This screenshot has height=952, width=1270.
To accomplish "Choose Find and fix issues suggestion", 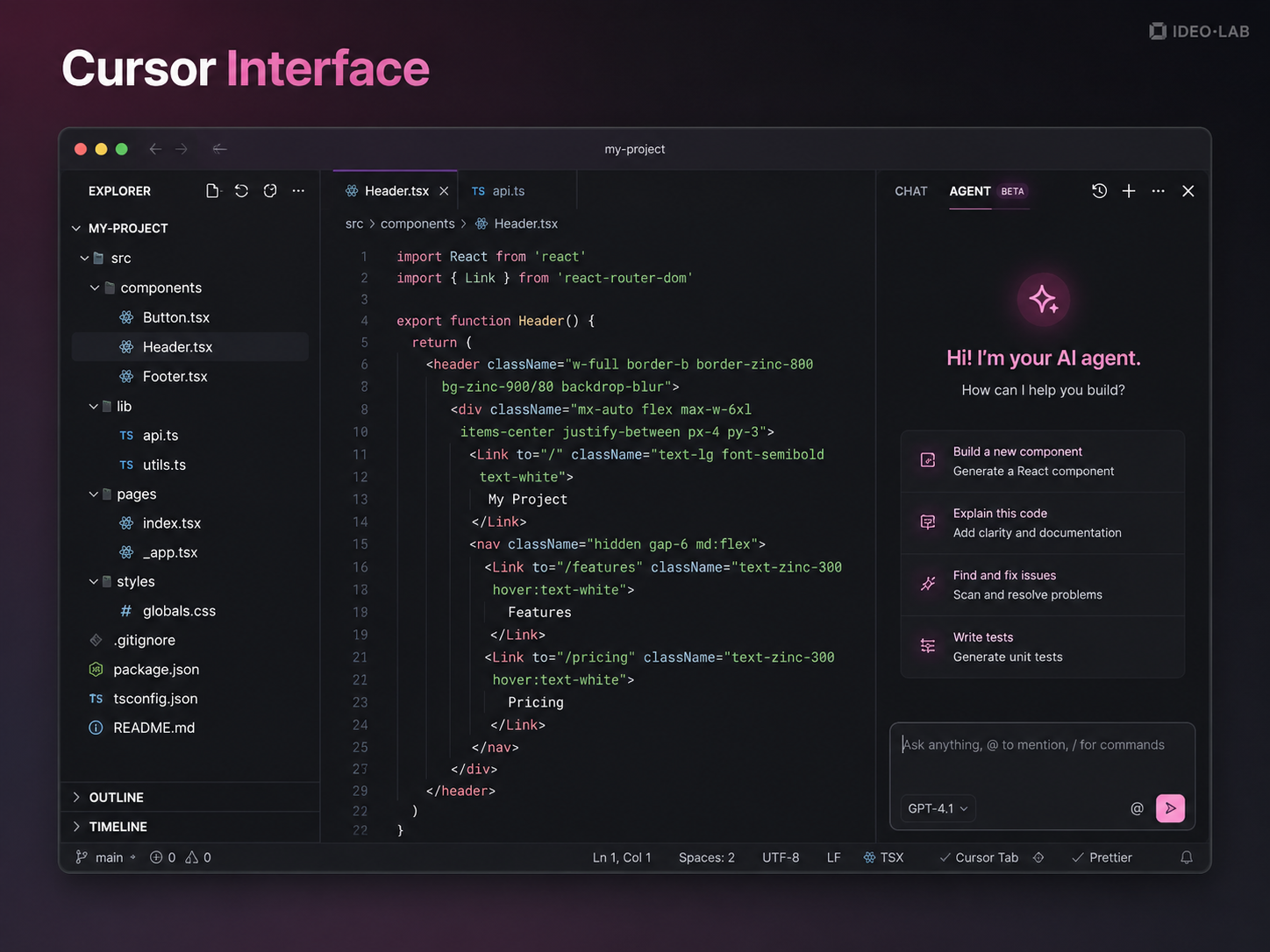I will point(1043,585).
